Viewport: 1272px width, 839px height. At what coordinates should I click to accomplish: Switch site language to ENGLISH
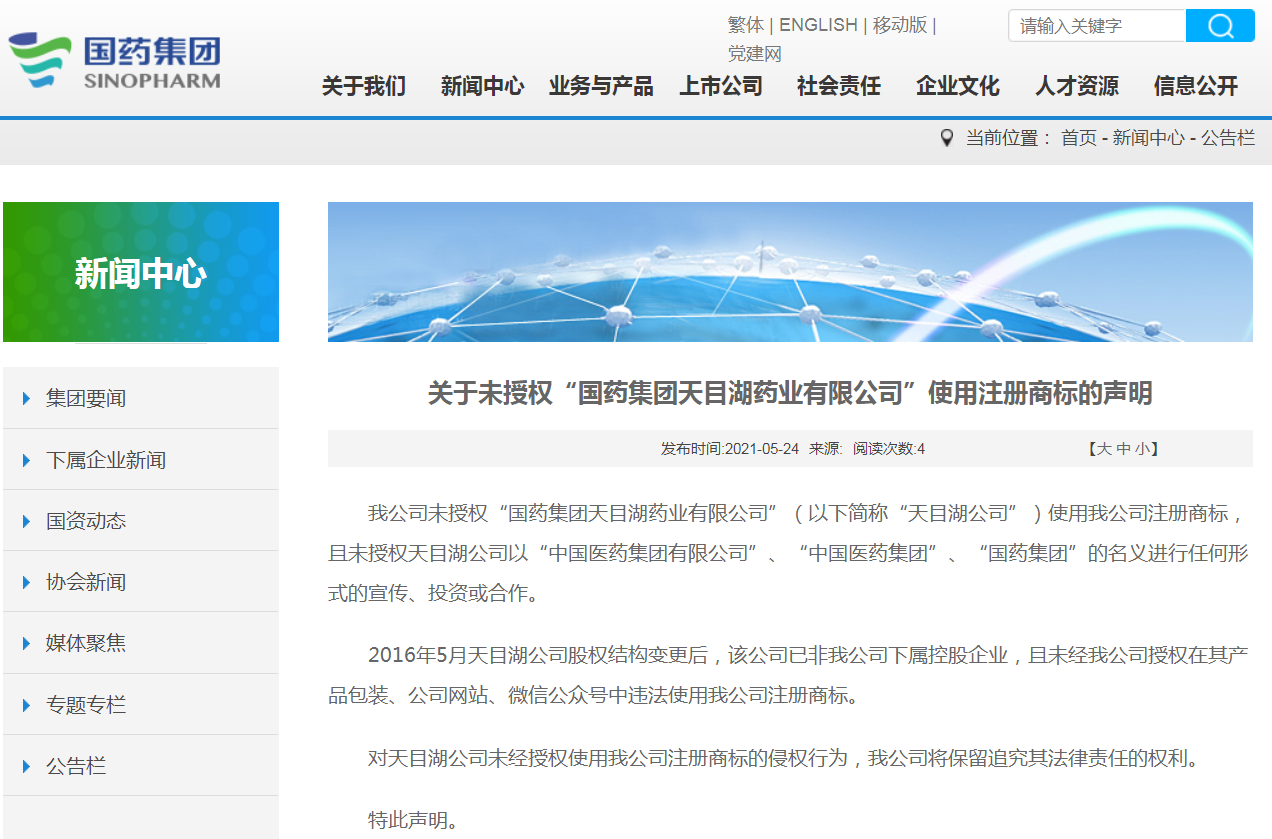[x=818, y=25]
